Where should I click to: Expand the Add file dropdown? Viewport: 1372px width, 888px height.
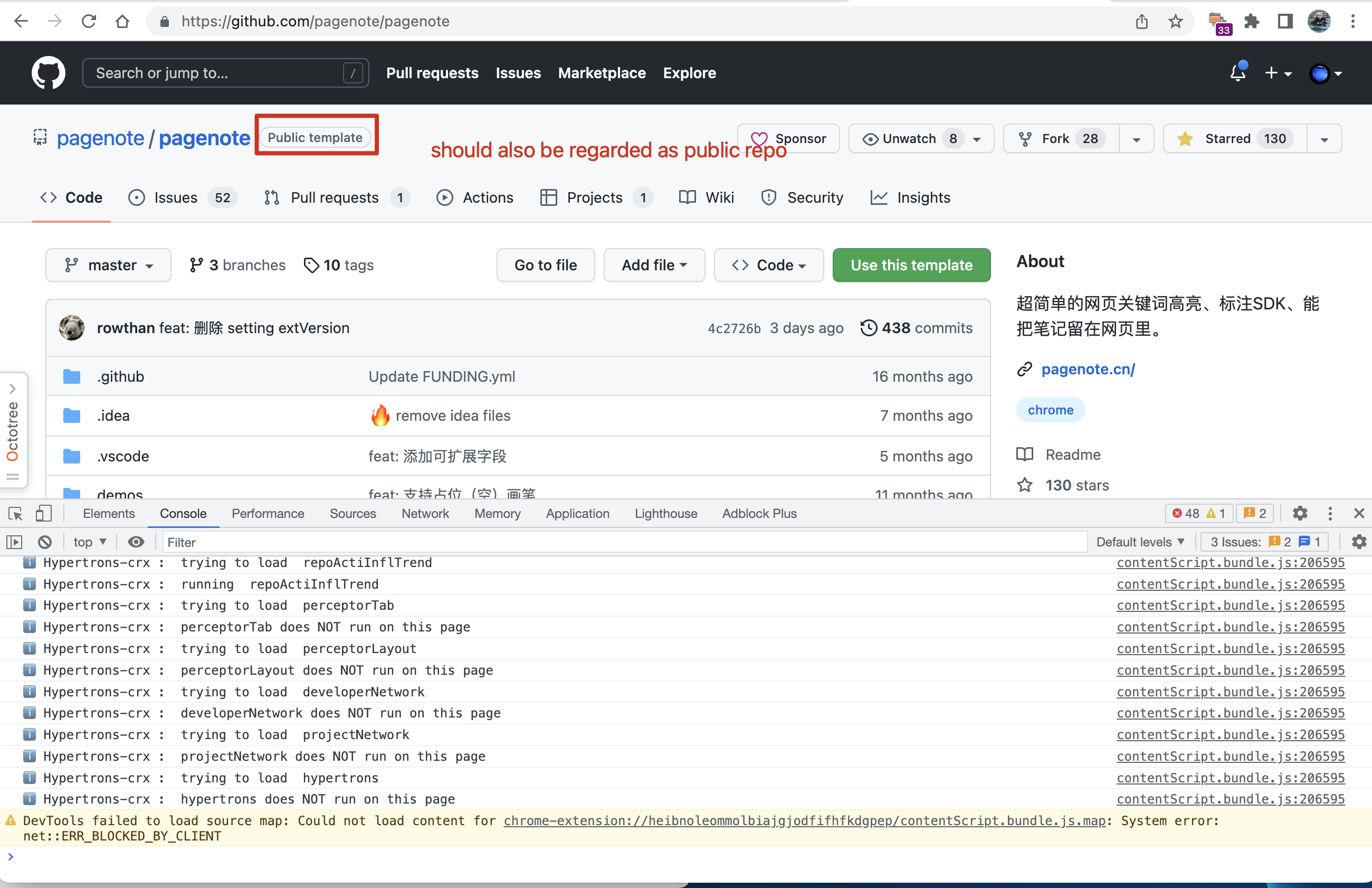pyautogui.click(x=654, y=264)
